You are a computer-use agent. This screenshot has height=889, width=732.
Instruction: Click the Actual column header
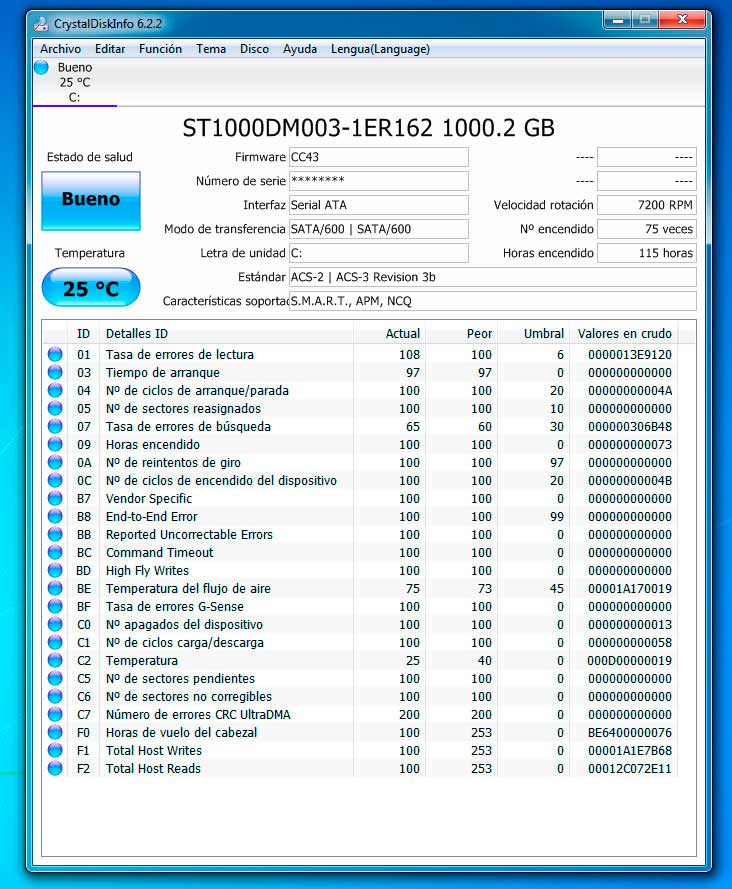[x=390, y=333]
